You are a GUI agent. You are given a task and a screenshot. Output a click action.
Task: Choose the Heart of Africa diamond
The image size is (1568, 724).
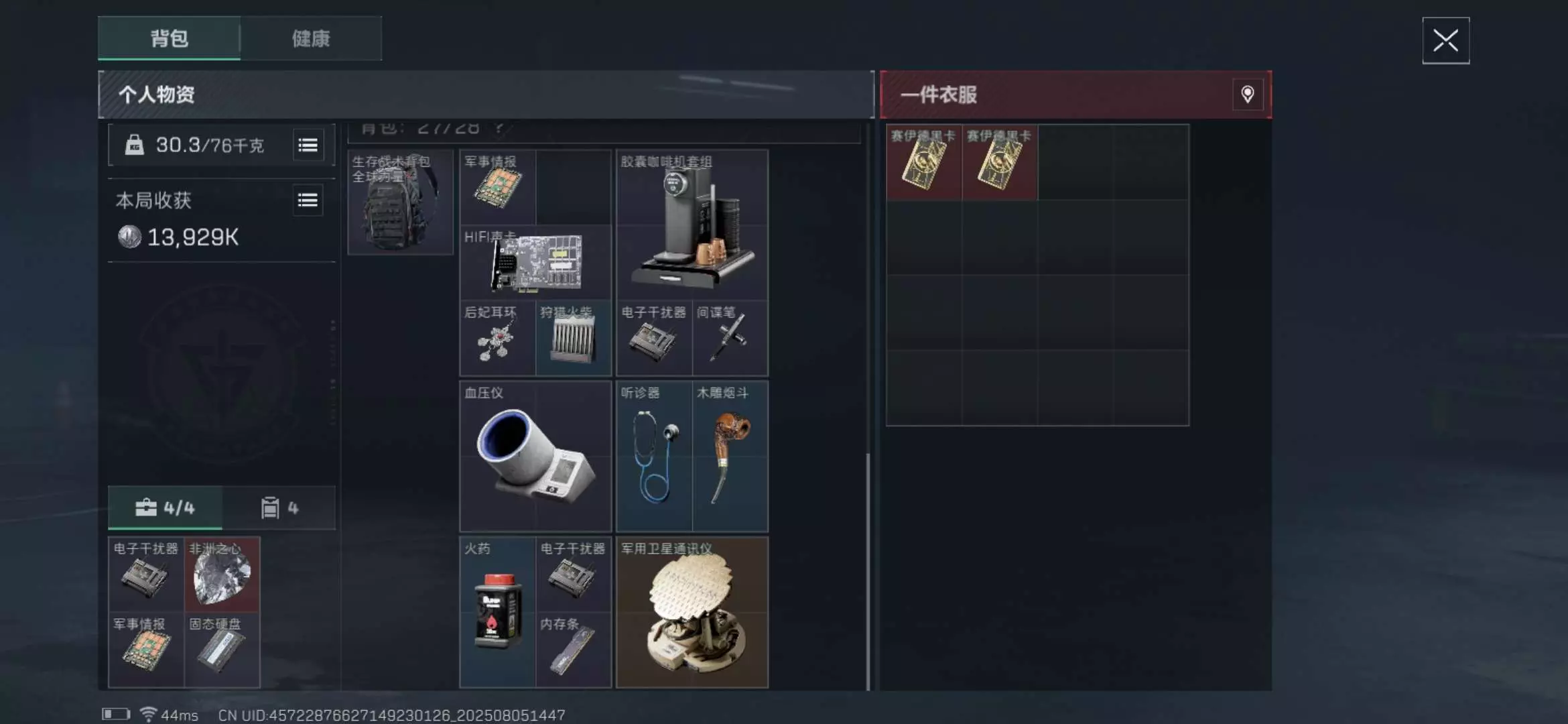[222, 574]
